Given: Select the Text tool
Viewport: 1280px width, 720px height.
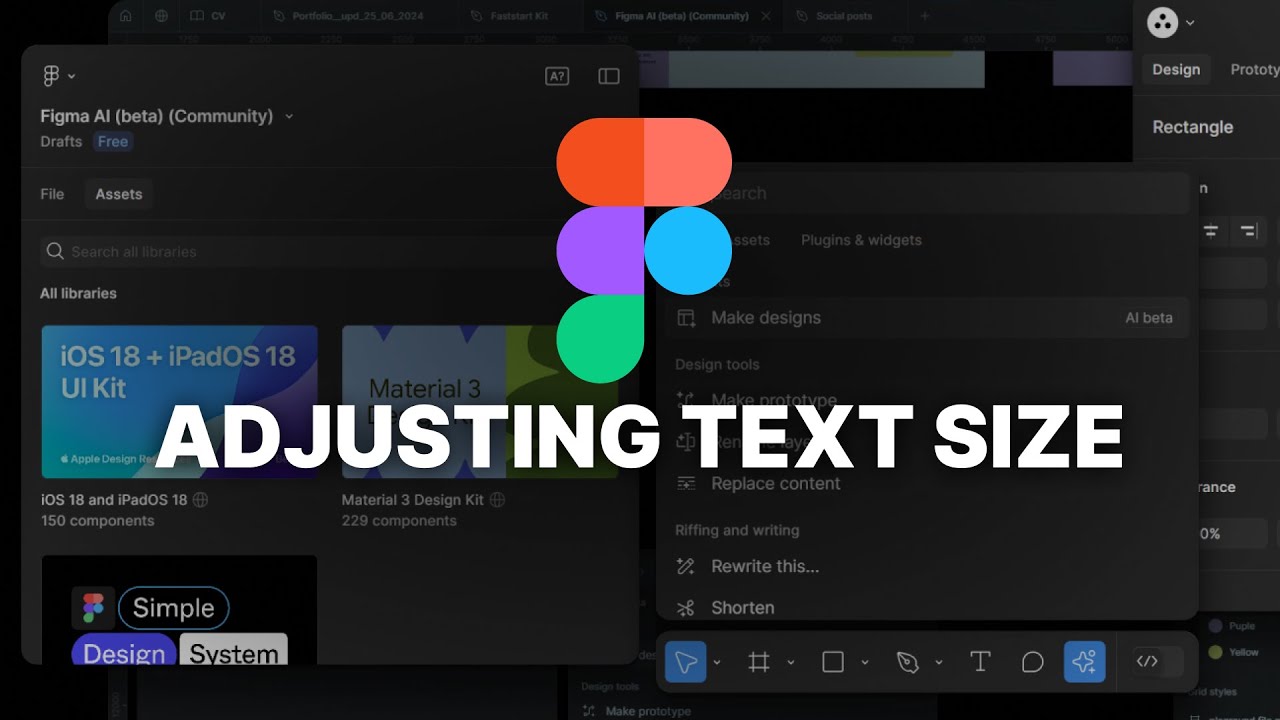Looking at the screenshot, I should 980,662.
